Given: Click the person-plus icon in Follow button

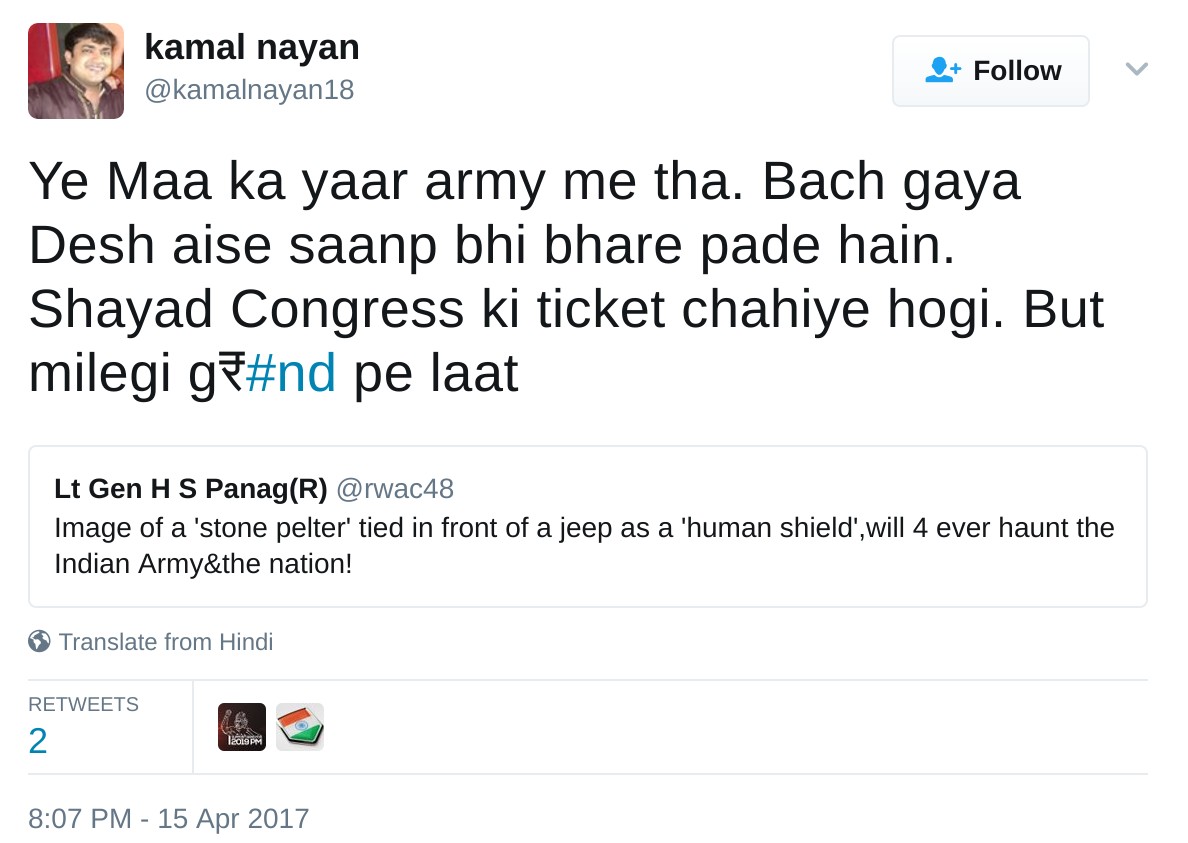Looking at the screenshot, I should tap(943, 70).
